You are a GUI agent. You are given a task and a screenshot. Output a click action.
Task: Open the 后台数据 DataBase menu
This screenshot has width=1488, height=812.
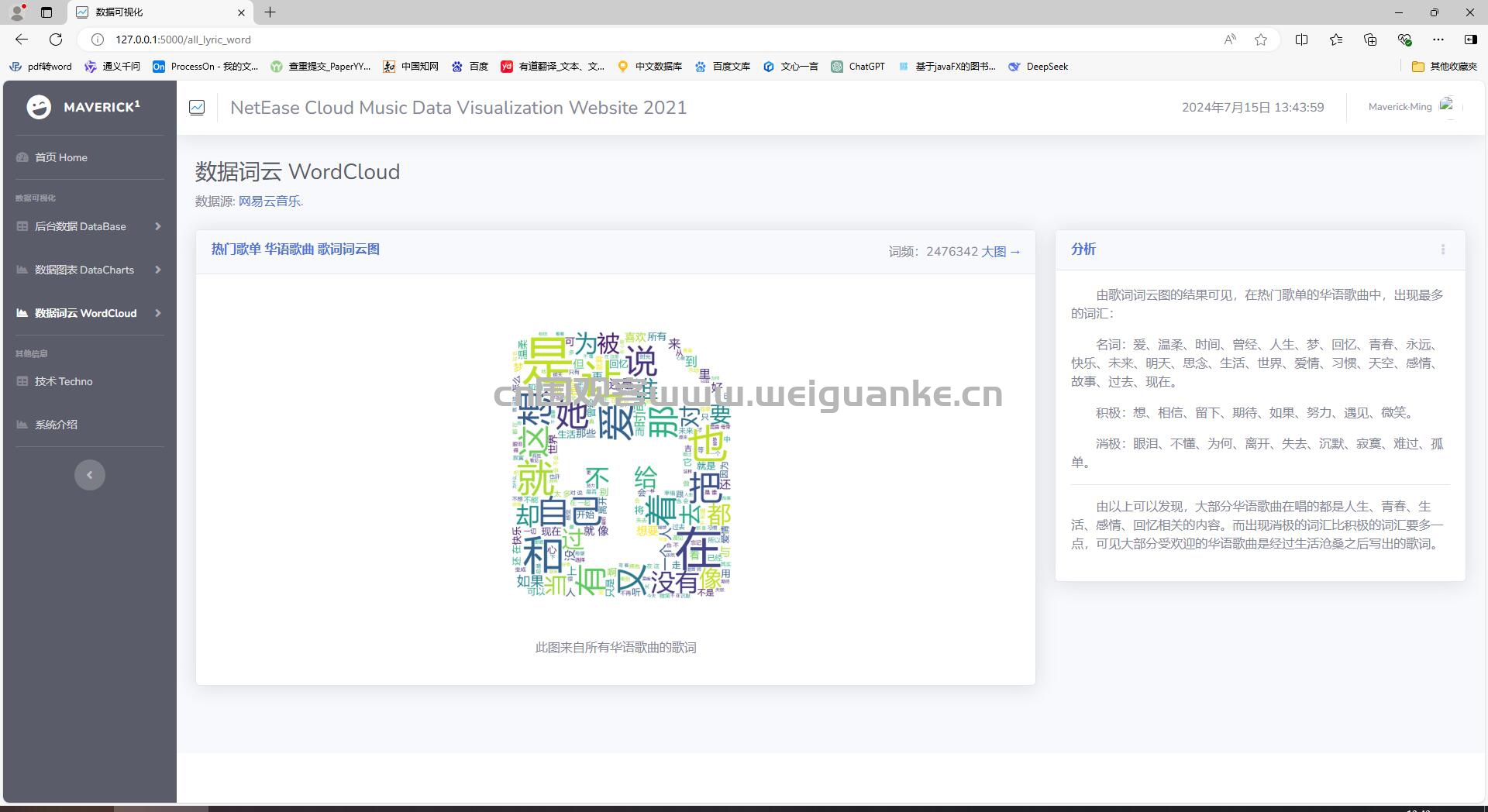80,226
